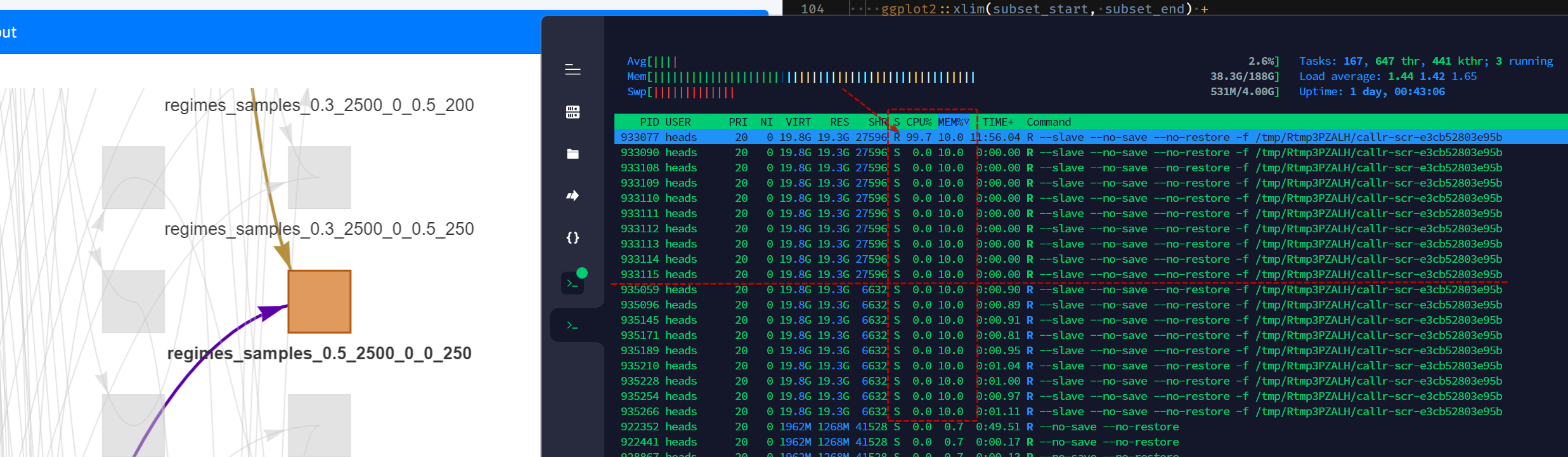Click graph label regimes_samples_0.3_2500_0_0.5_250
The height and width of the screenshot is (457, 1568).
319,229
